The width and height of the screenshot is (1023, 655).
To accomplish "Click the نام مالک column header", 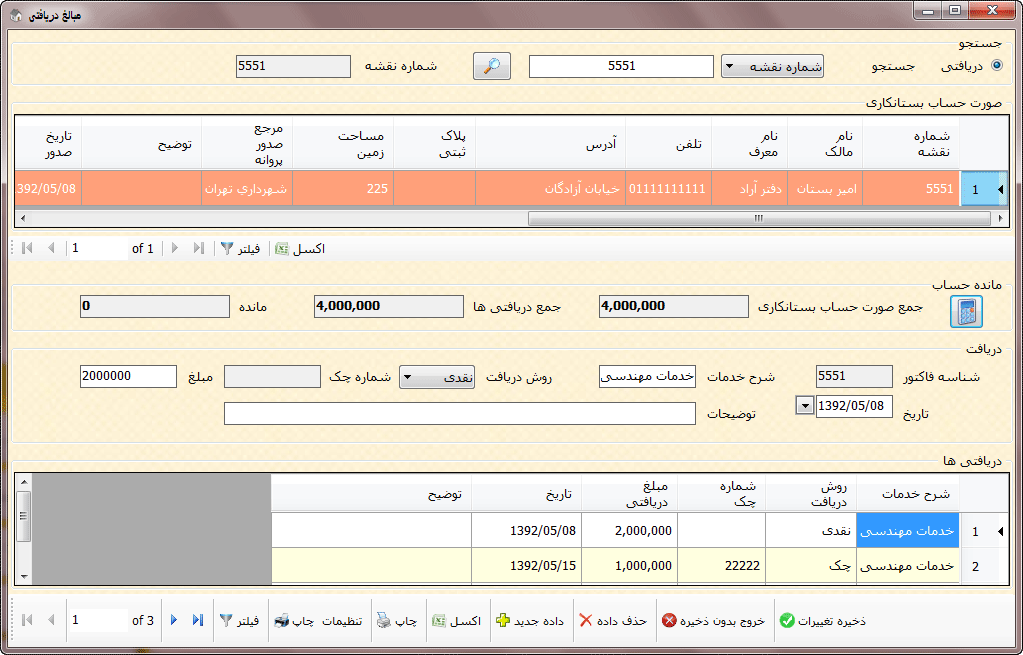I will (x=826, y=144).
